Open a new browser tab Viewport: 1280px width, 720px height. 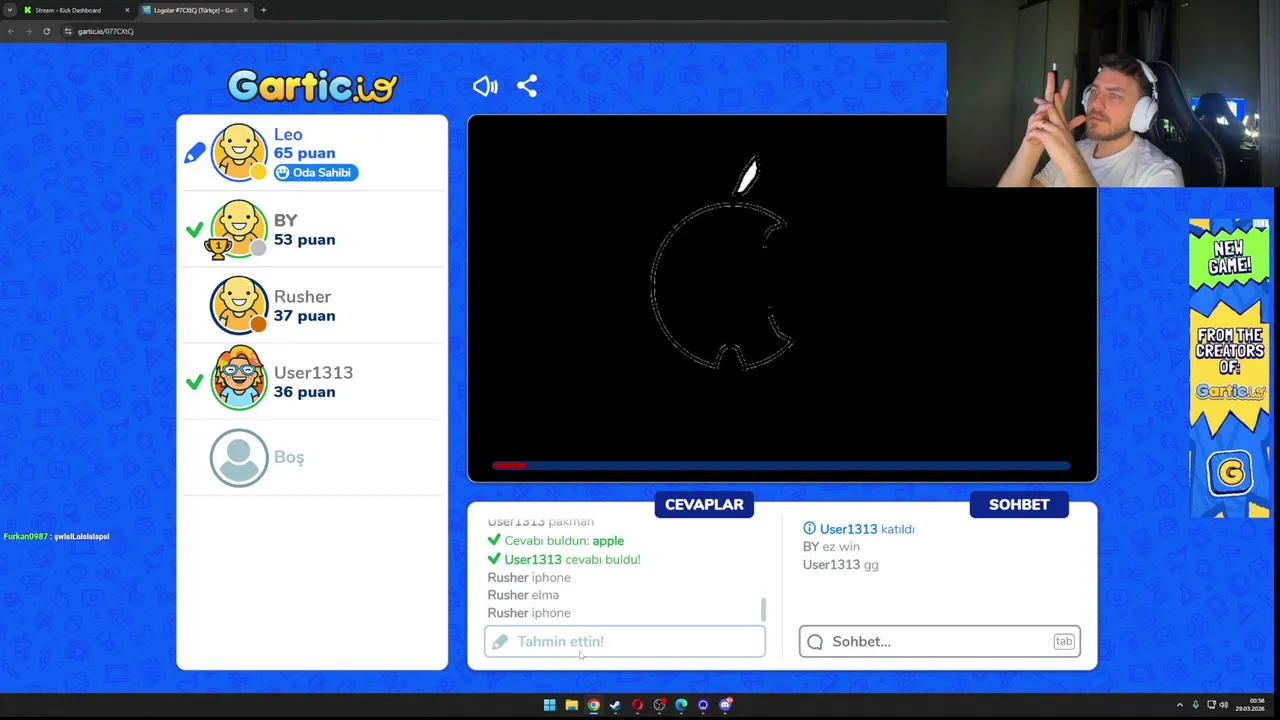263,10
